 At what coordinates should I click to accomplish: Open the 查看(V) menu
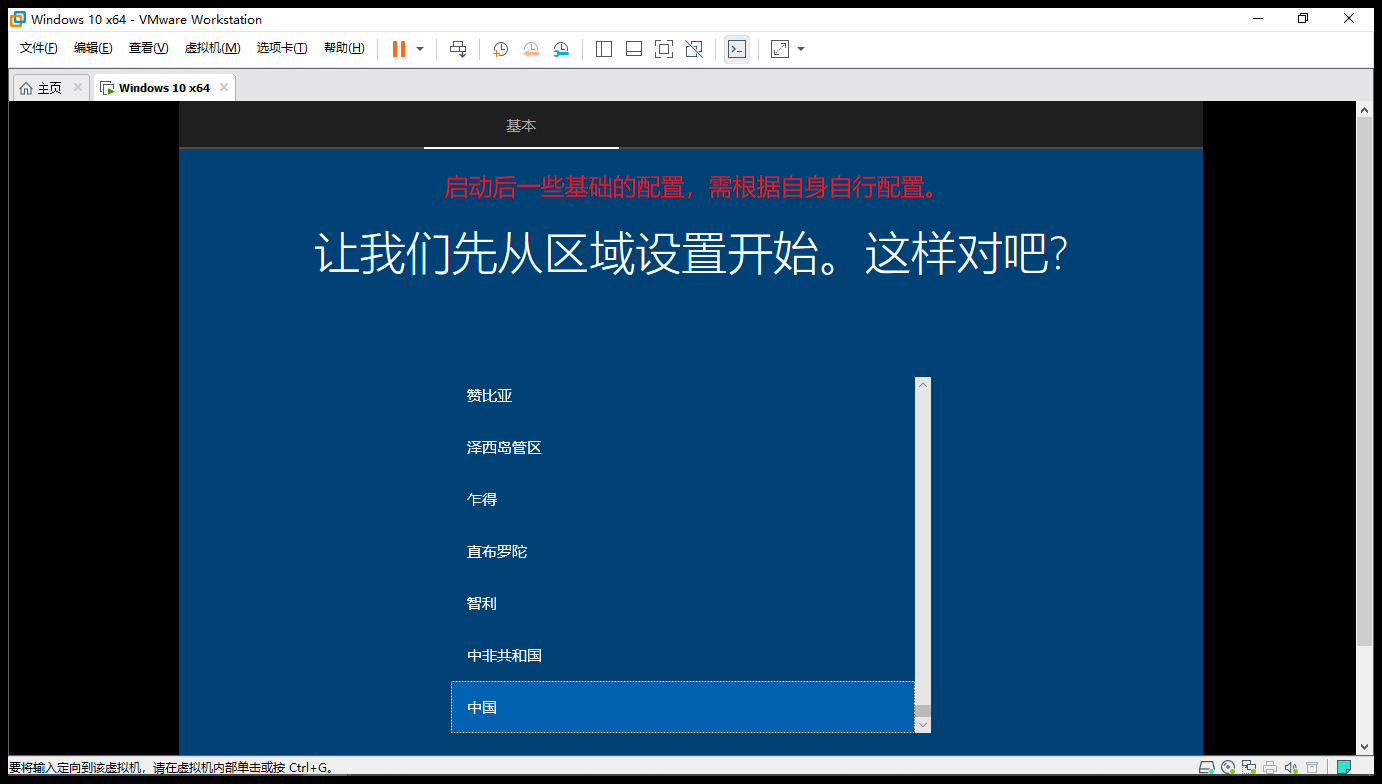point(148,48)
